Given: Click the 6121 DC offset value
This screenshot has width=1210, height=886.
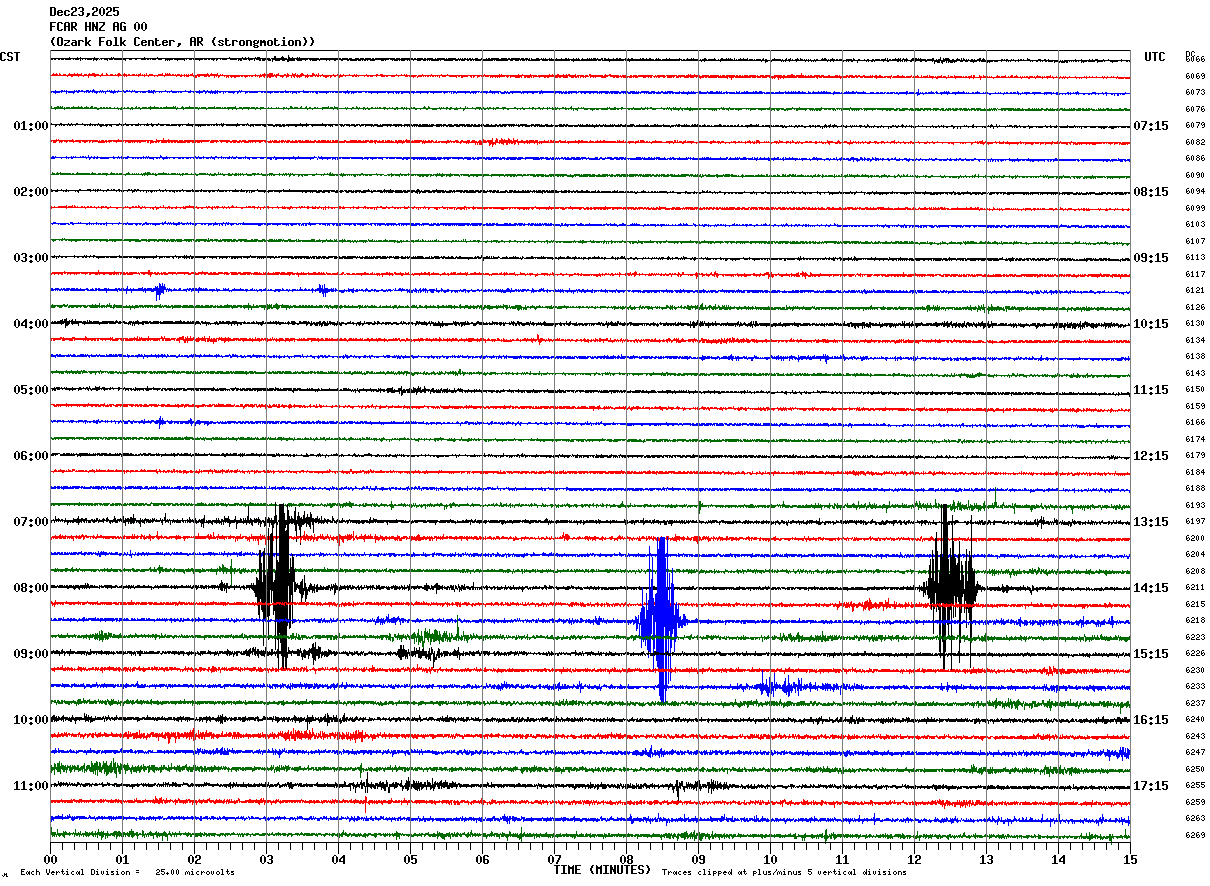Looking at the screenshot, I should [x=1195, y=290].
